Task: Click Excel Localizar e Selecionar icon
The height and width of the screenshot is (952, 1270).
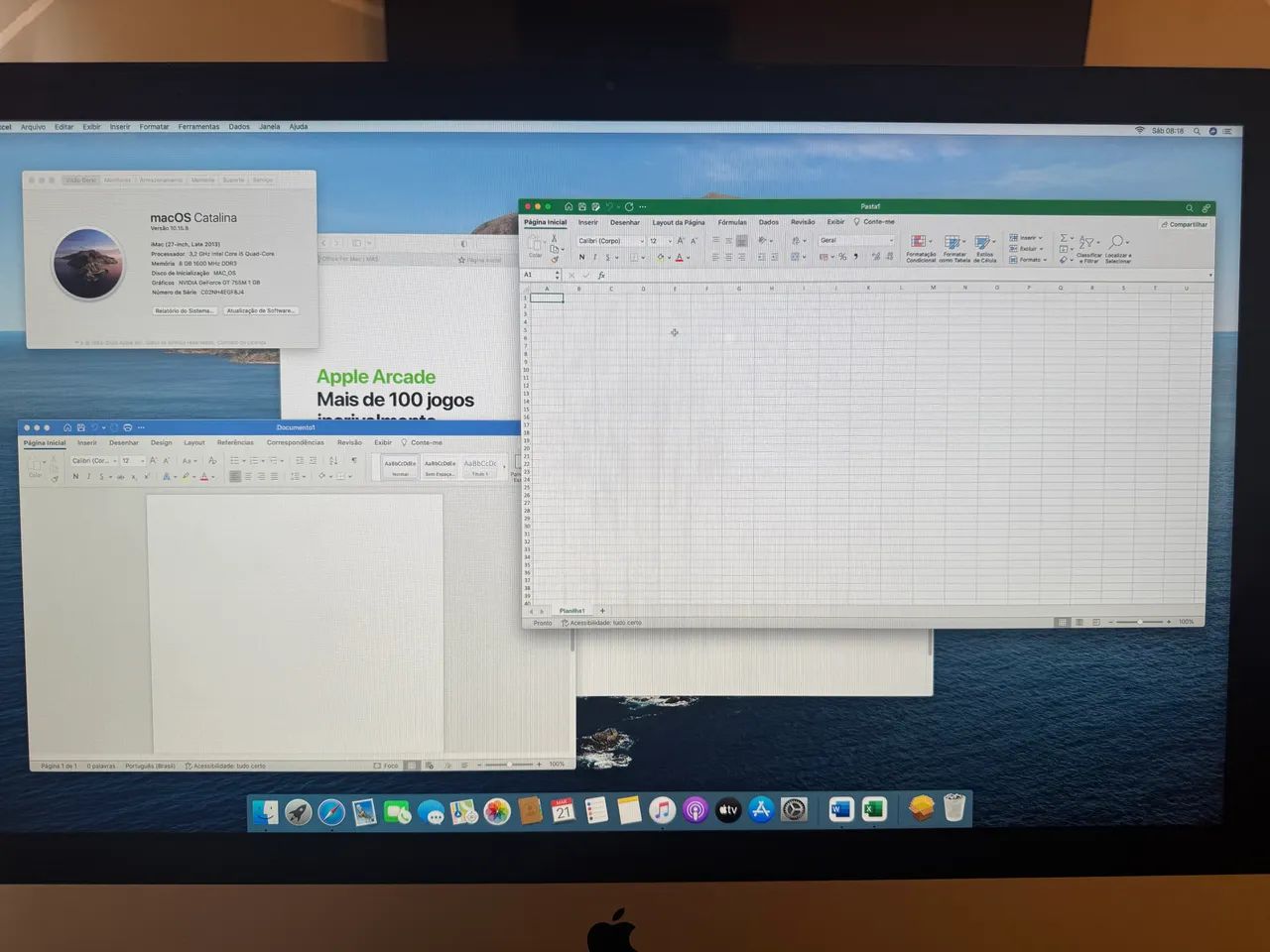Action: (1117, 242)
